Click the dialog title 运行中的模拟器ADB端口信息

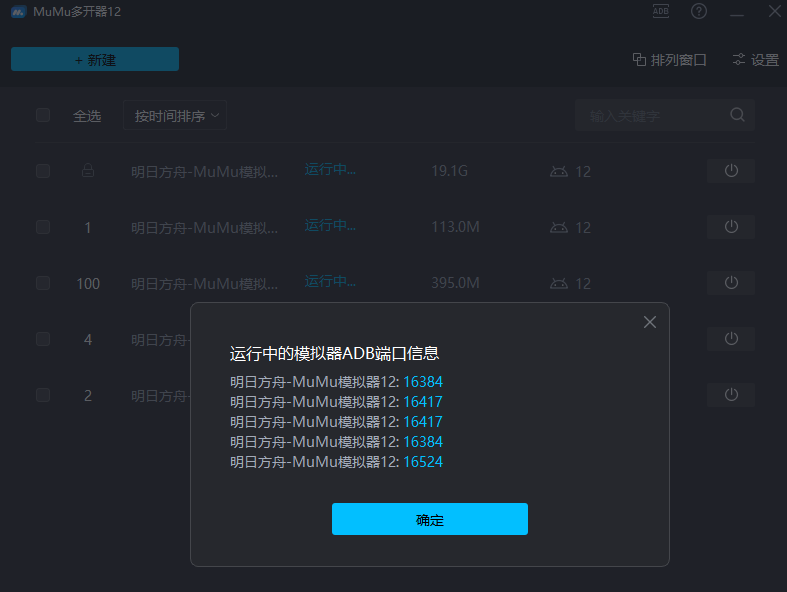coord(334,353)
